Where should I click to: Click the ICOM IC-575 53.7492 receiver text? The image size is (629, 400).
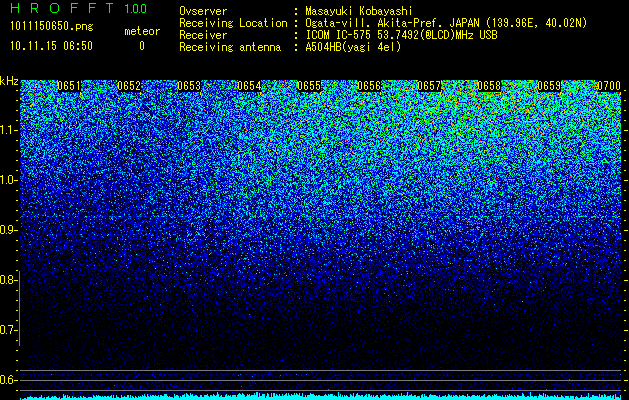point(401,35)
